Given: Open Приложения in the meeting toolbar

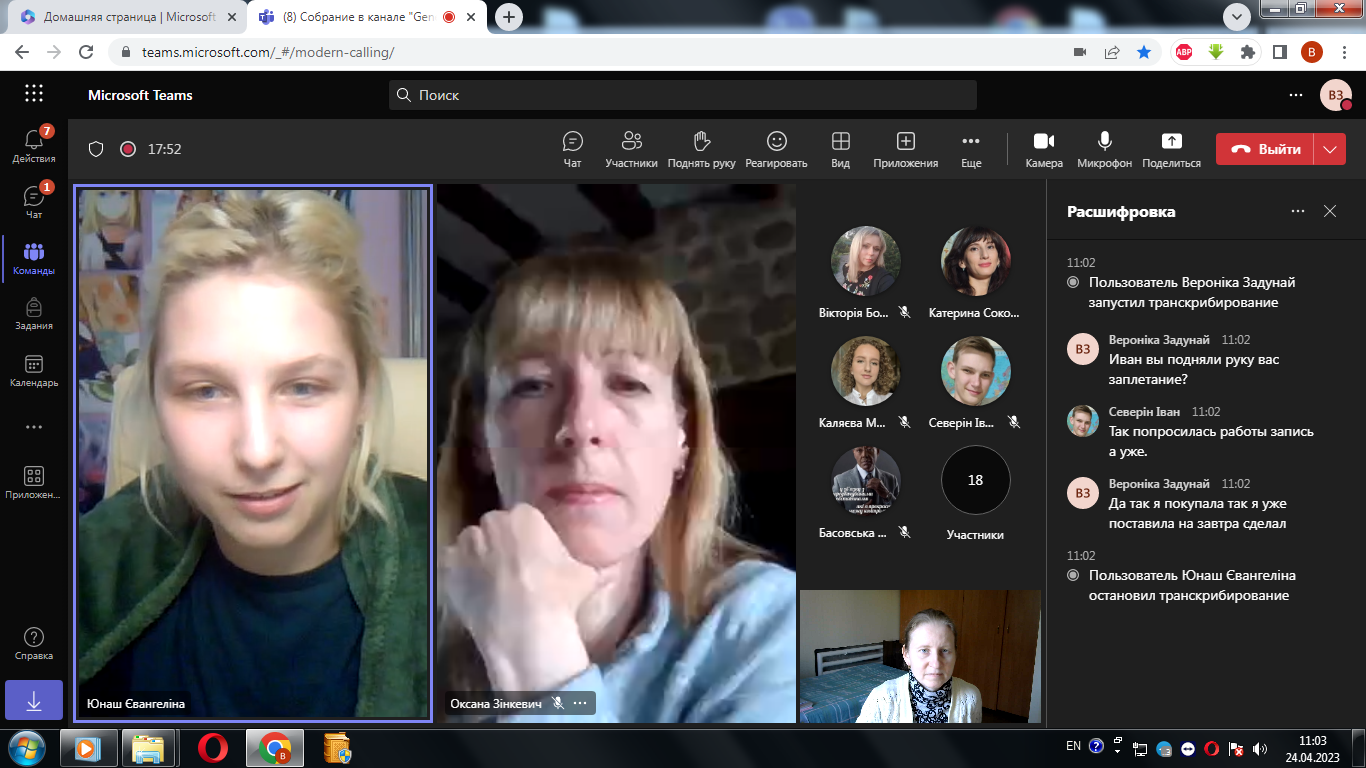Looking at the screenshot, I should (905, 149).
